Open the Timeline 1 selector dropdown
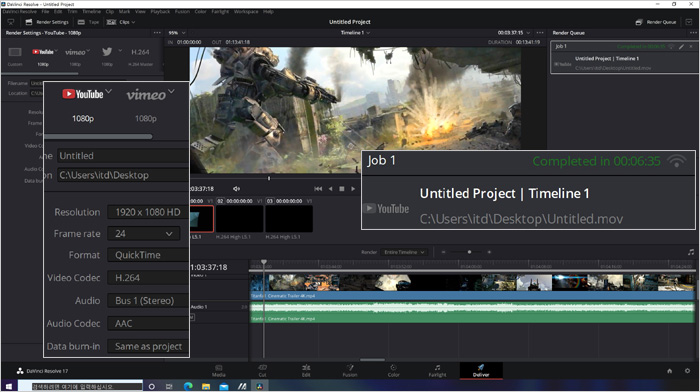Screen dimensions: 700x392 pos(355,33)
